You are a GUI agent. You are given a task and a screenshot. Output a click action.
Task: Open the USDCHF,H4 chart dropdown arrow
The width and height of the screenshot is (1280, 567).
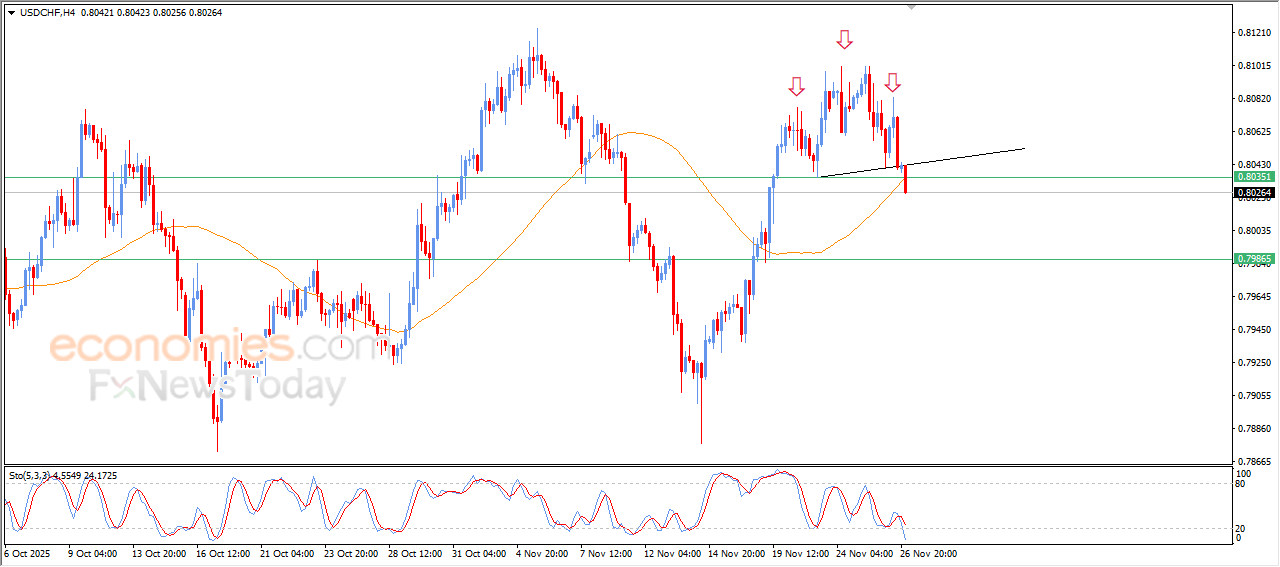tap(11, 12)
